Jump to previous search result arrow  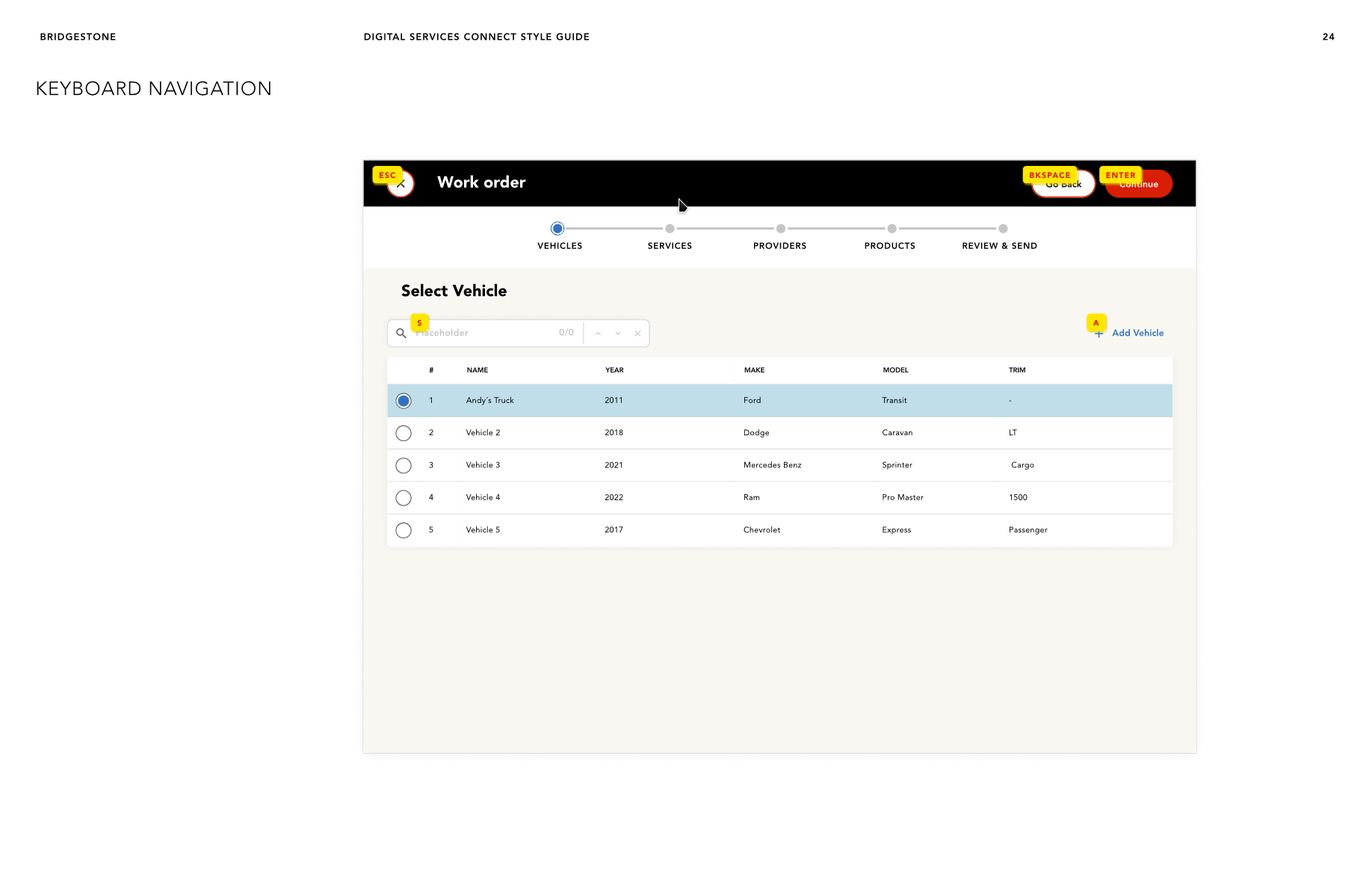pyautogui.click(x=599, y=333)
